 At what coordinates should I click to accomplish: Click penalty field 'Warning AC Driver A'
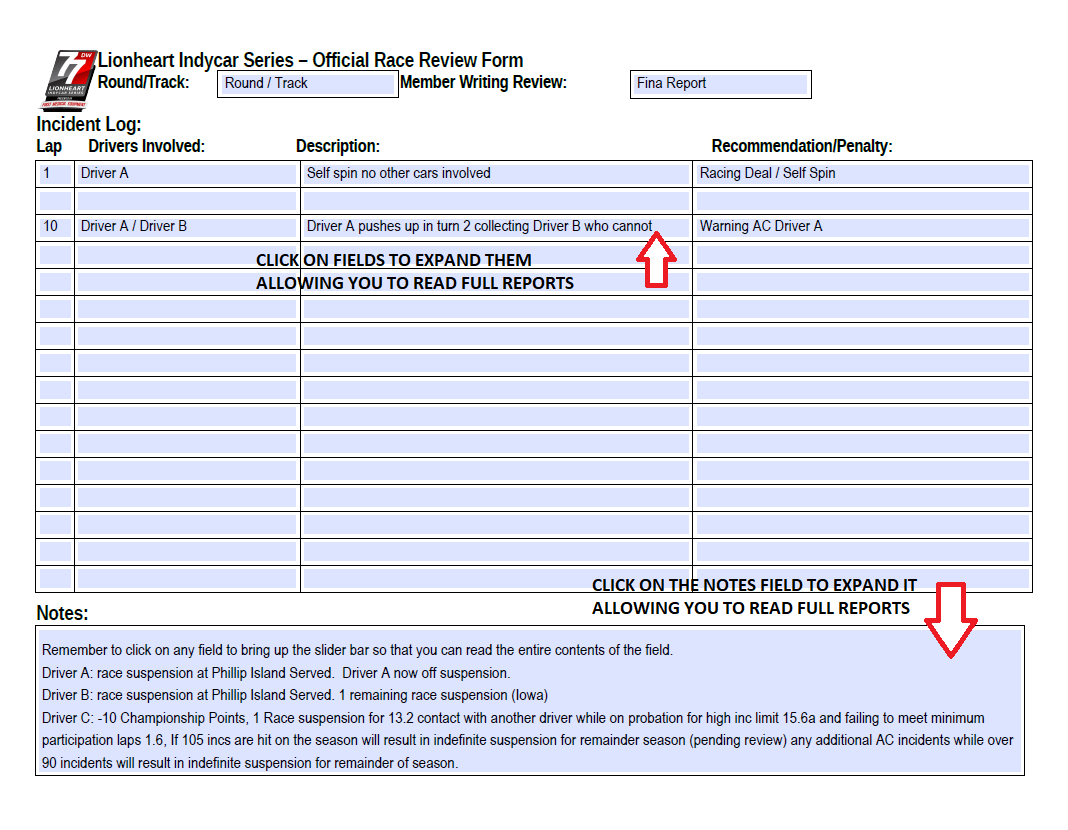(862, 227)
